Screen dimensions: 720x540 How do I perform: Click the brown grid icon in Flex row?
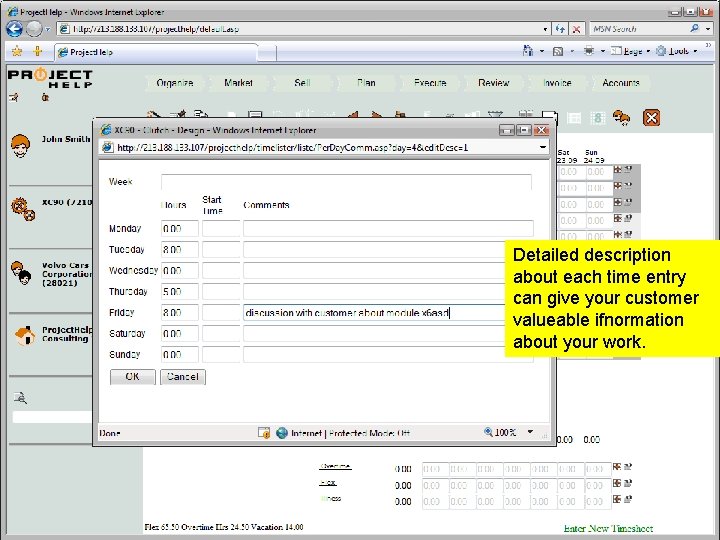coord(617,483)
